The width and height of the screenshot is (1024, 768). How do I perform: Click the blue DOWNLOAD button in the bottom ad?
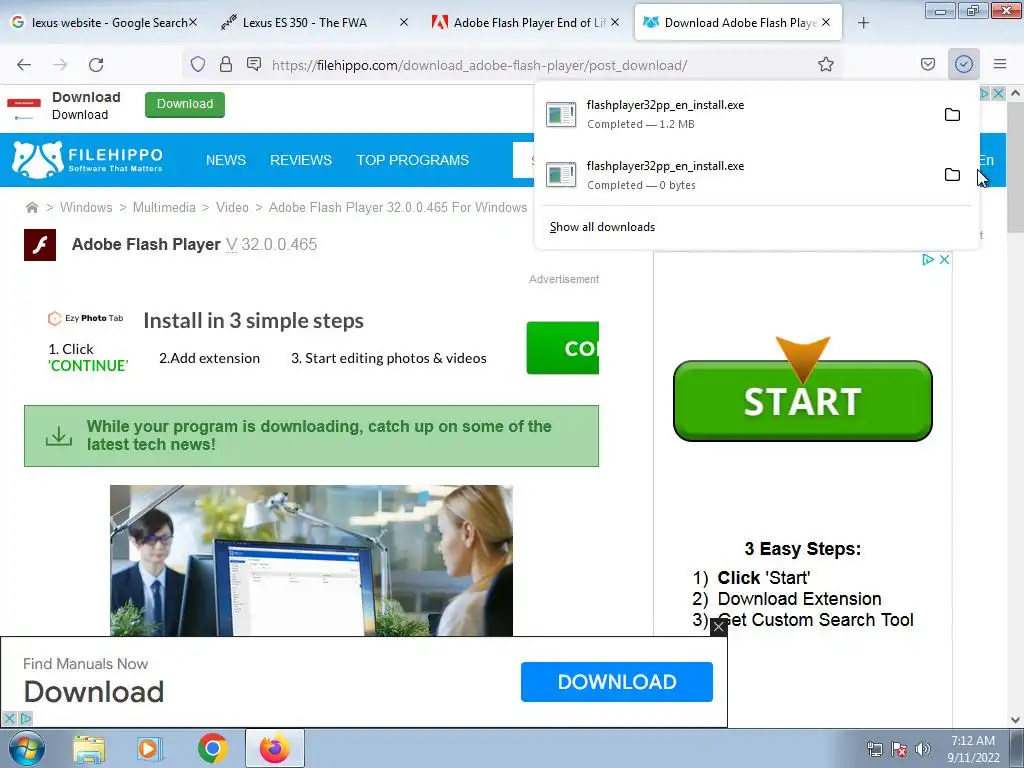(616, 682)
